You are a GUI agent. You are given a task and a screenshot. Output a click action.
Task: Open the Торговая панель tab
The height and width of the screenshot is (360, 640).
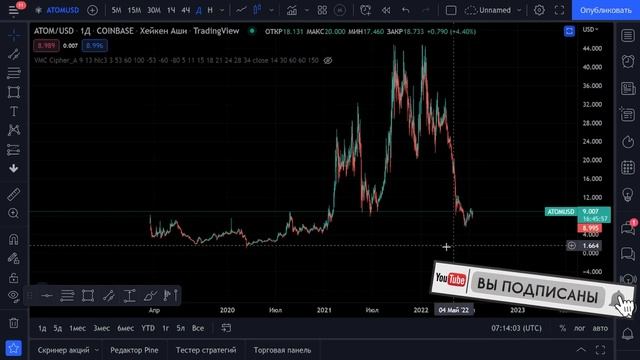[x=282, y=350]
